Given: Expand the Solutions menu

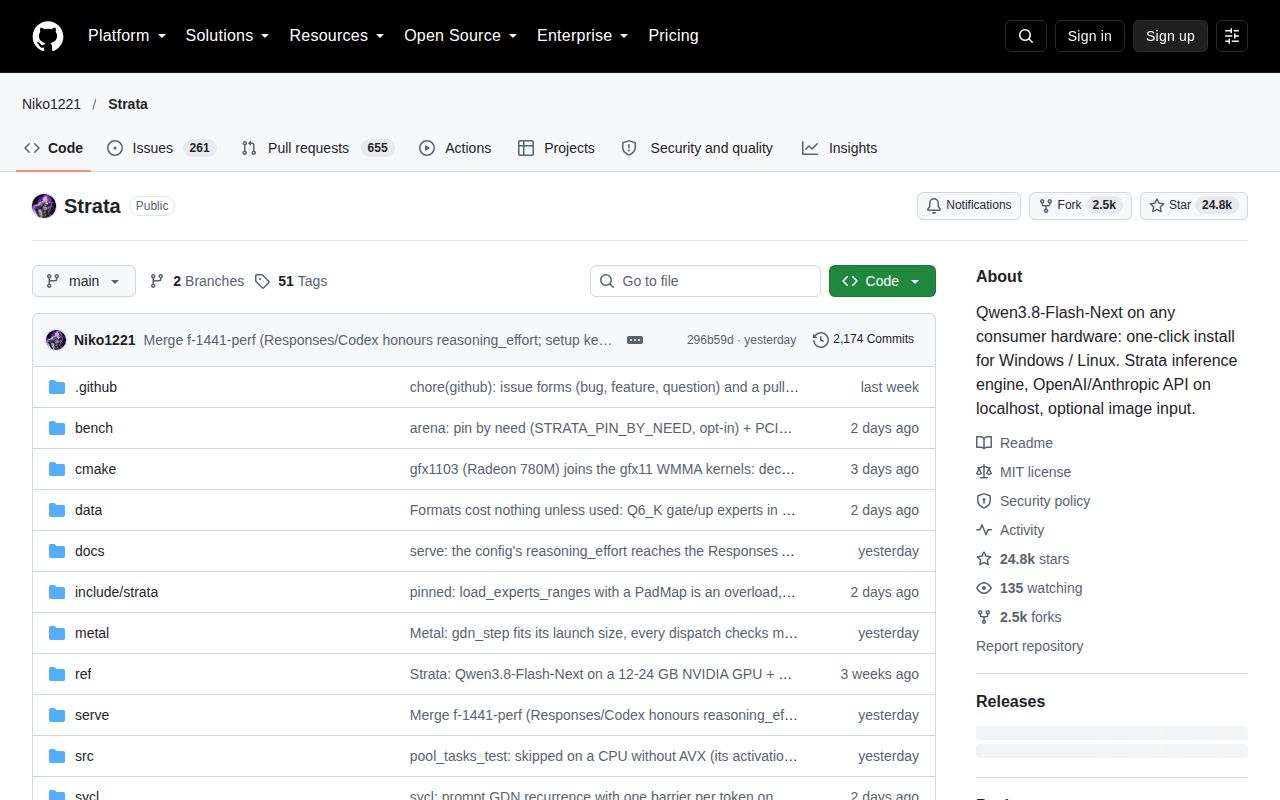Looking at the screenshot, I should pyautogui.click(x=228, y=36).
